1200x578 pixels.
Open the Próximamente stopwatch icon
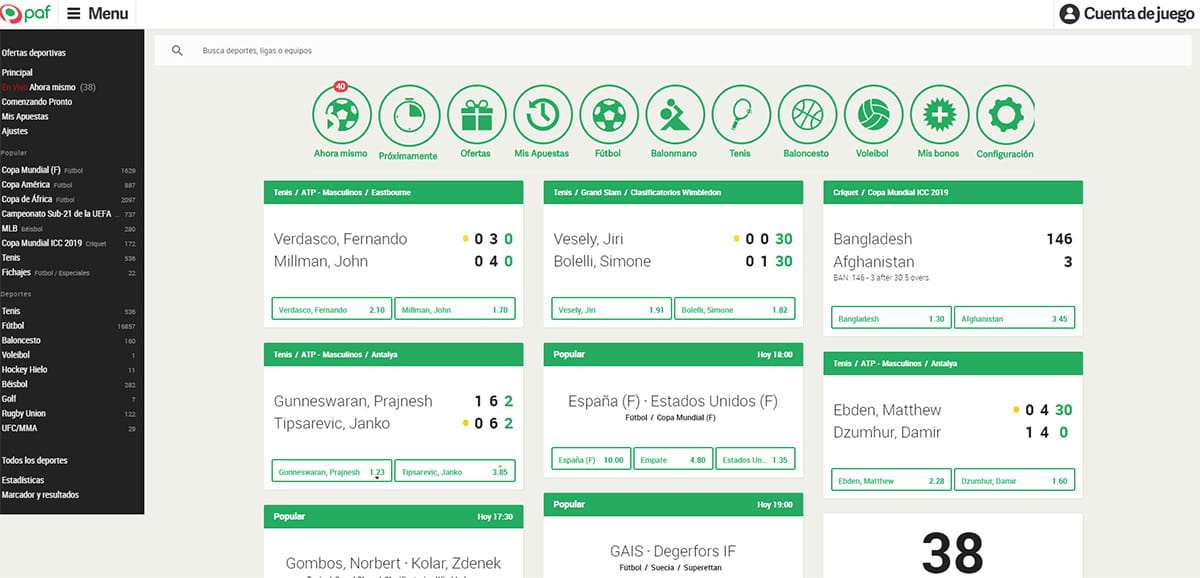click(408, 115)
